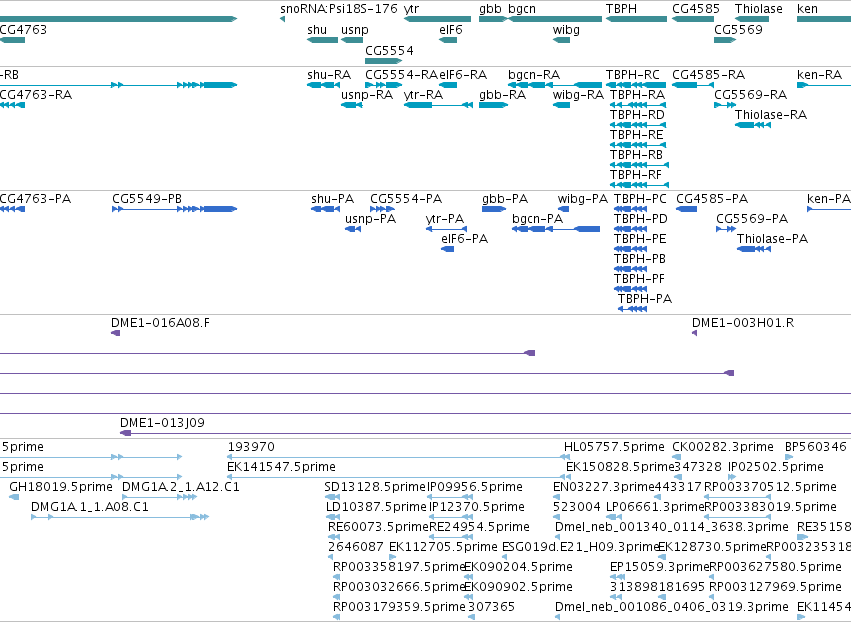Select the TBPH-PF protein label
This screenshot has height=622, width=851.
[x=639, y=278]
